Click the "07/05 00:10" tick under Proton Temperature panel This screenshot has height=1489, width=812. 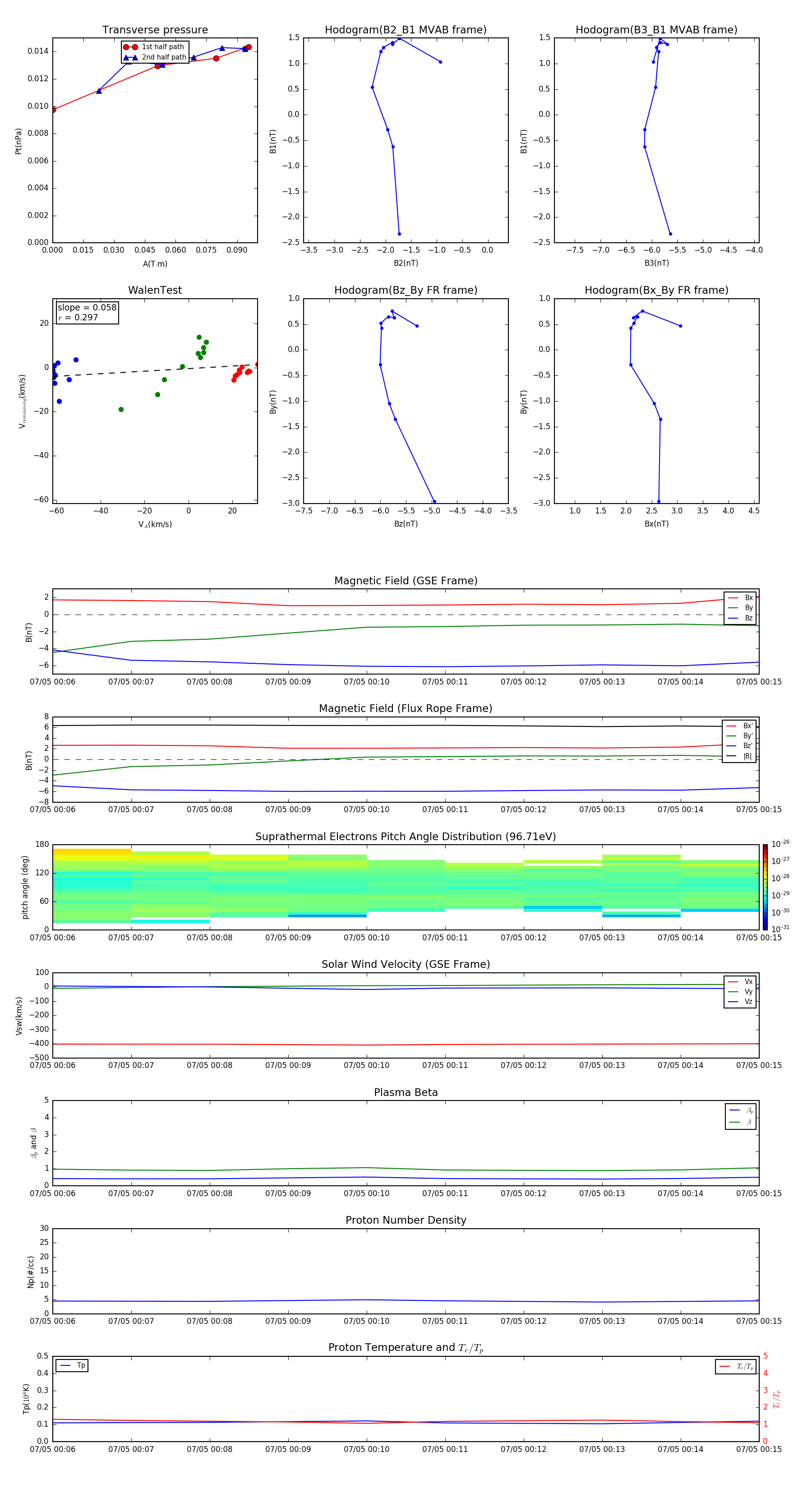[x=366, y=1449]
